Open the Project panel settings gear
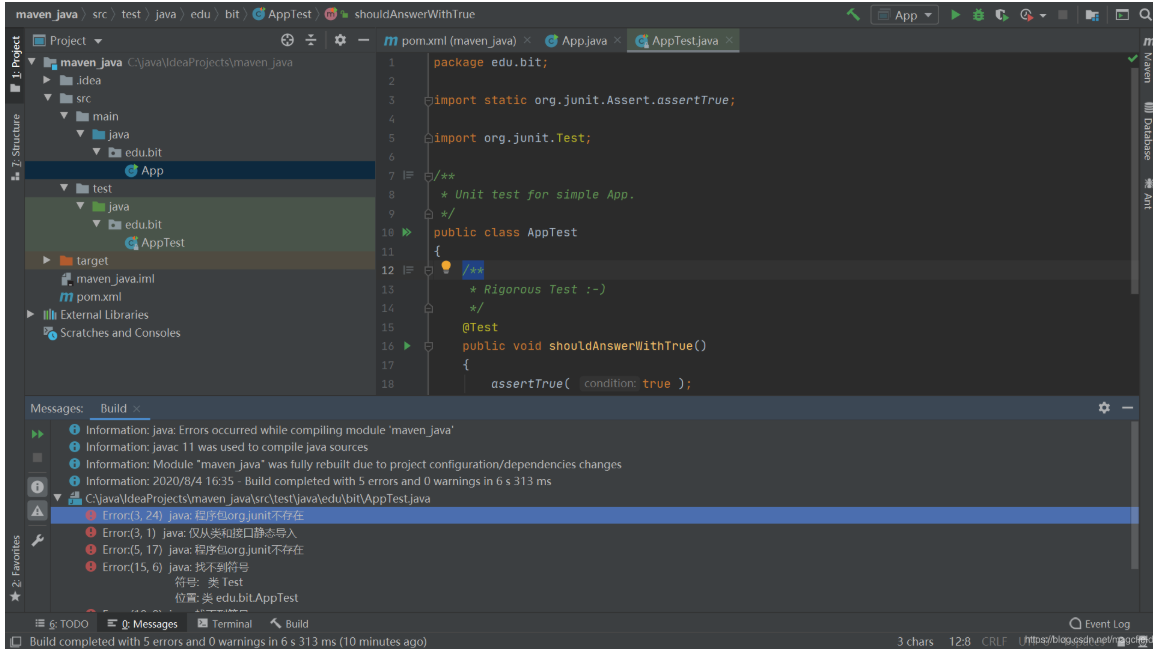The height and width of the screenshot is (649, 1153). (x=340, y=40)
